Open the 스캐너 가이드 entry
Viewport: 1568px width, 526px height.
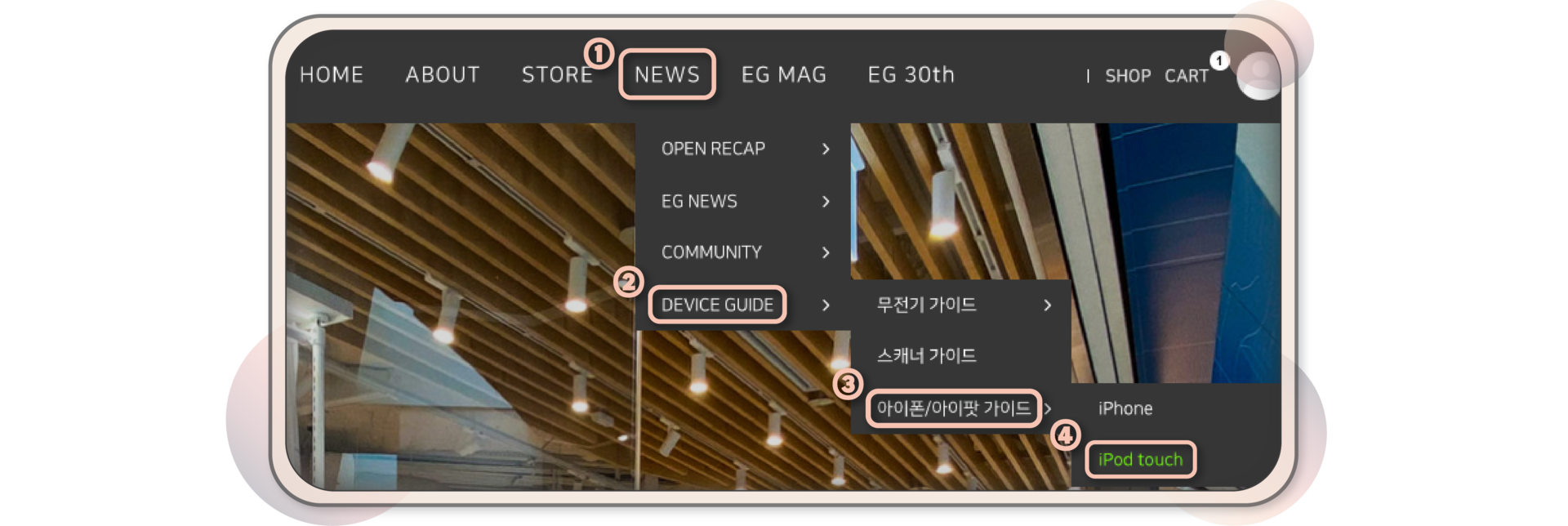[926, 355]
